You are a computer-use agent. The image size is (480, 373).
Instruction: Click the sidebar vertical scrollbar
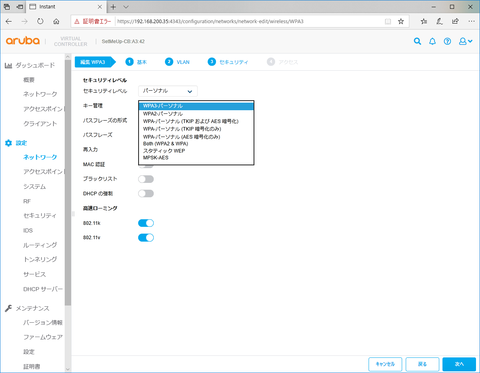pyautogui.click(x=68, y=183)
